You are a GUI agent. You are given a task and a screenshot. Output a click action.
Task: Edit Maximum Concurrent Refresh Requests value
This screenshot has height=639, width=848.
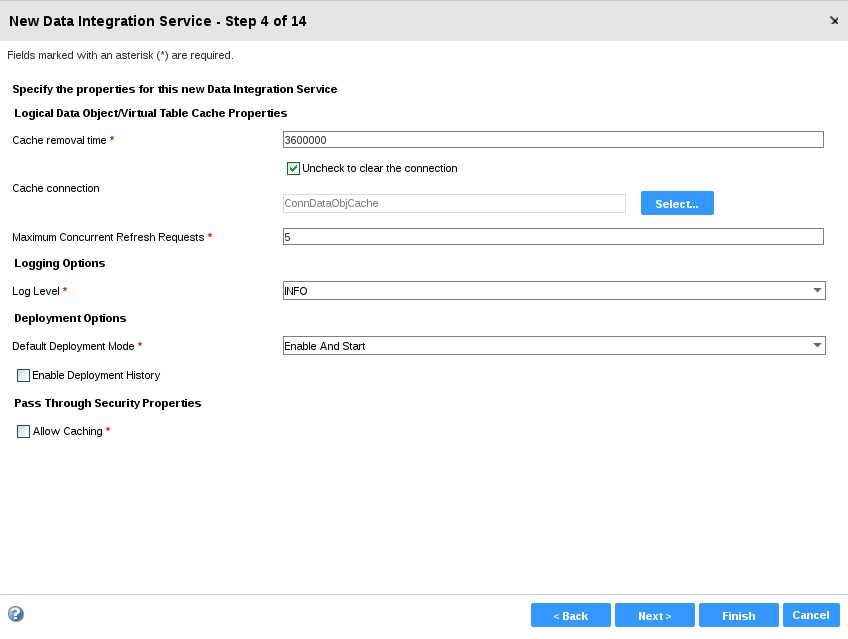tap(553, 237)
